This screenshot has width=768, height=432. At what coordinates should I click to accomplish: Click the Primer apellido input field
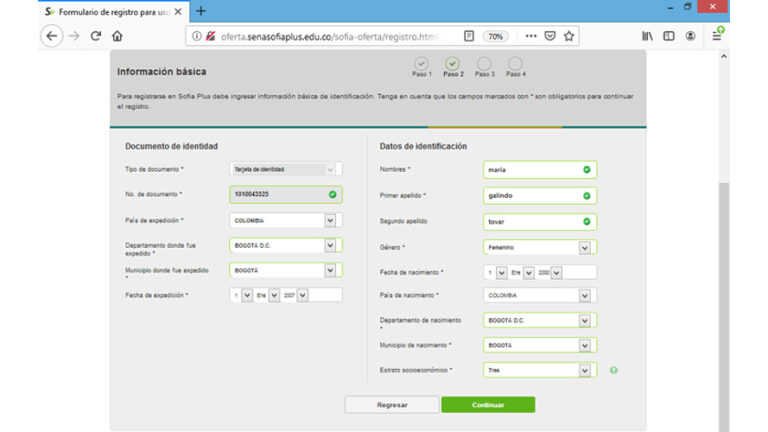click(x=531, y=195)
